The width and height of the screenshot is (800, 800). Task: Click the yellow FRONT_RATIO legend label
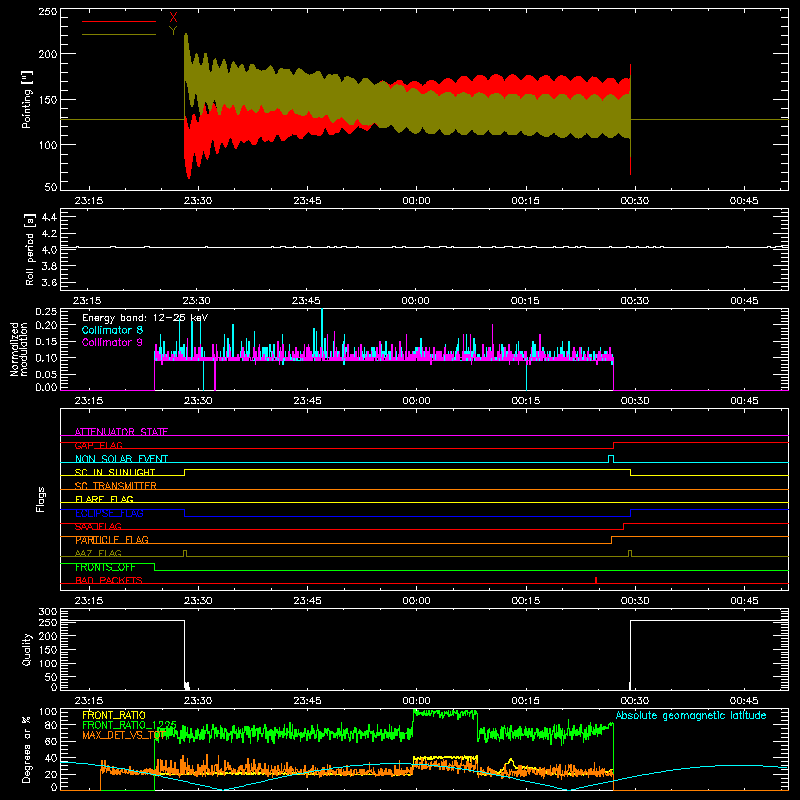click(x=114, y=715)
